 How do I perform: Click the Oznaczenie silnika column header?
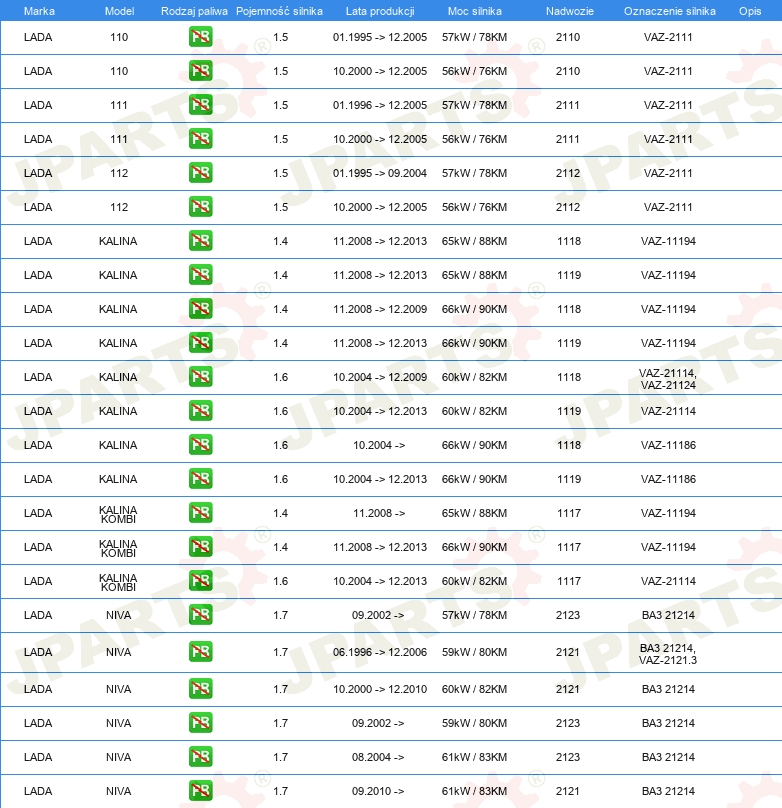point(670,11)
